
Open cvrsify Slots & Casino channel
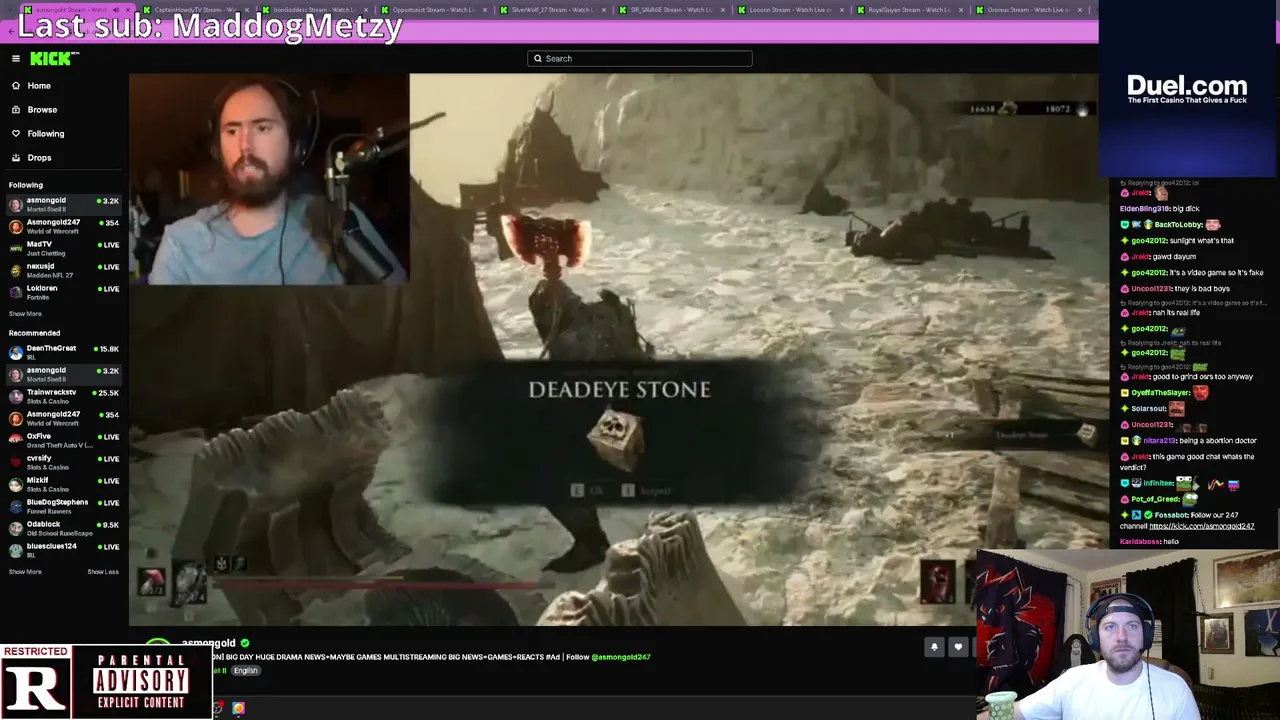(64, 463)
